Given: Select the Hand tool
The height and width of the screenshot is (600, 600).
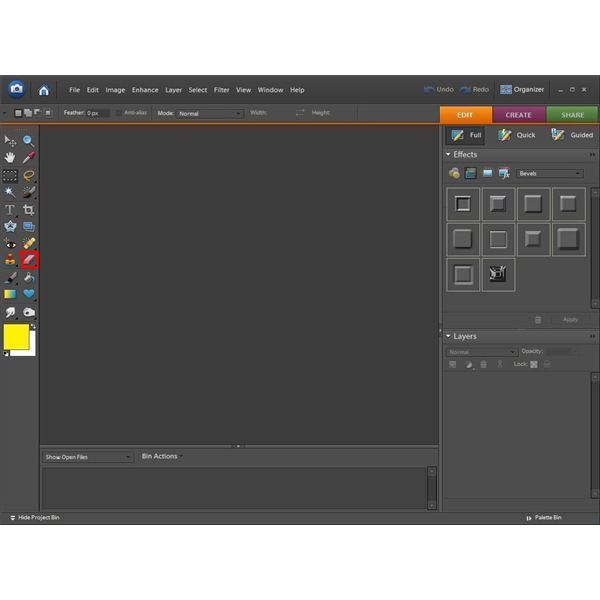Looking at the screenshot, I should click(x=10, y=157).
